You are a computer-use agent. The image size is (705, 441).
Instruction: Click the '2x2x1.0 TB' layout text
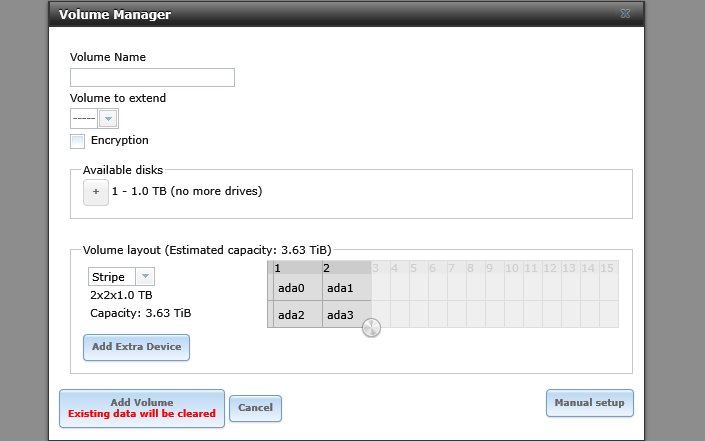[x=121, y=295]
